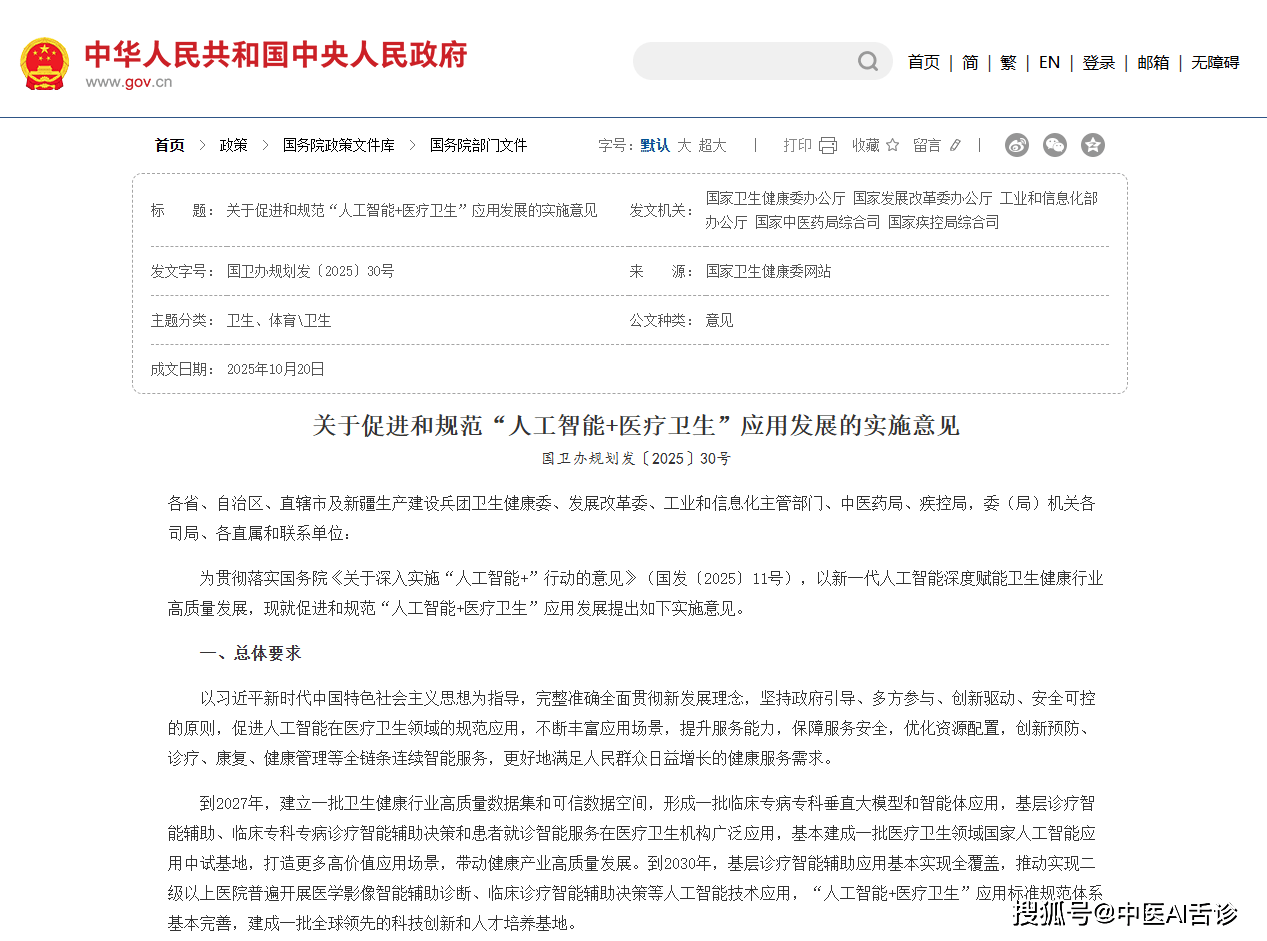Go to 国务院政策文件库 breadcrumb
Screen dimensions: 1267x941
point(338,146)
